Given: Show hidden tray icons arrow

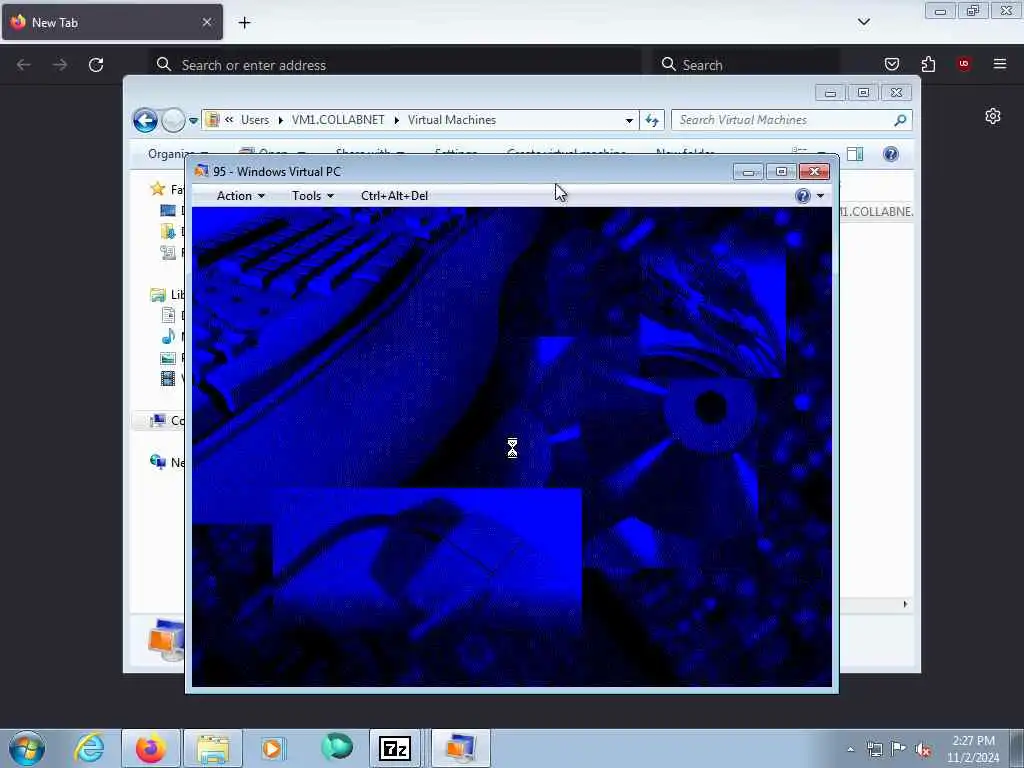Looking at the screenshot, I should pyautogui.click(x=850, y=749).
